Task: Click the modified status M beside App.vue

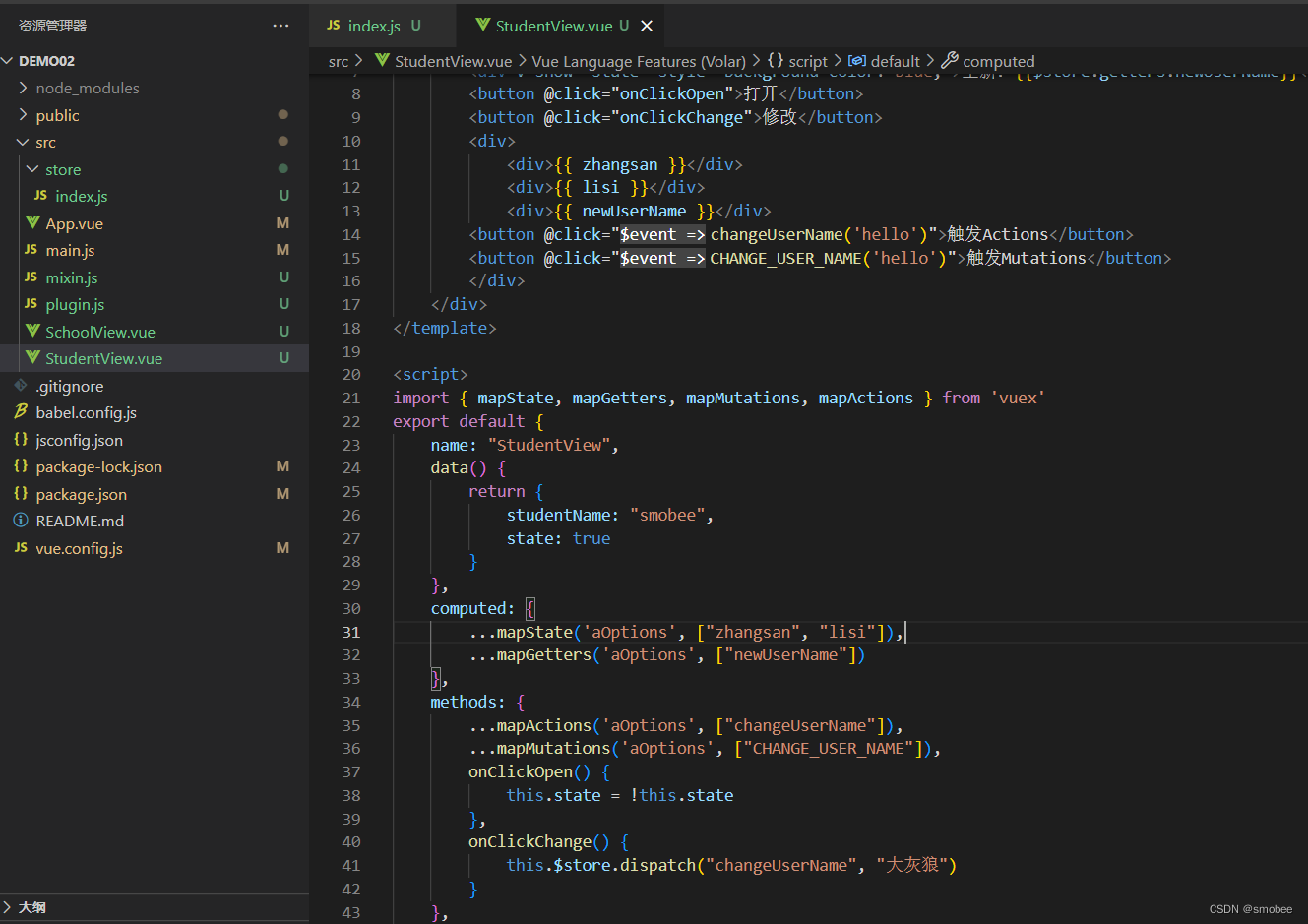Action: 283,223
